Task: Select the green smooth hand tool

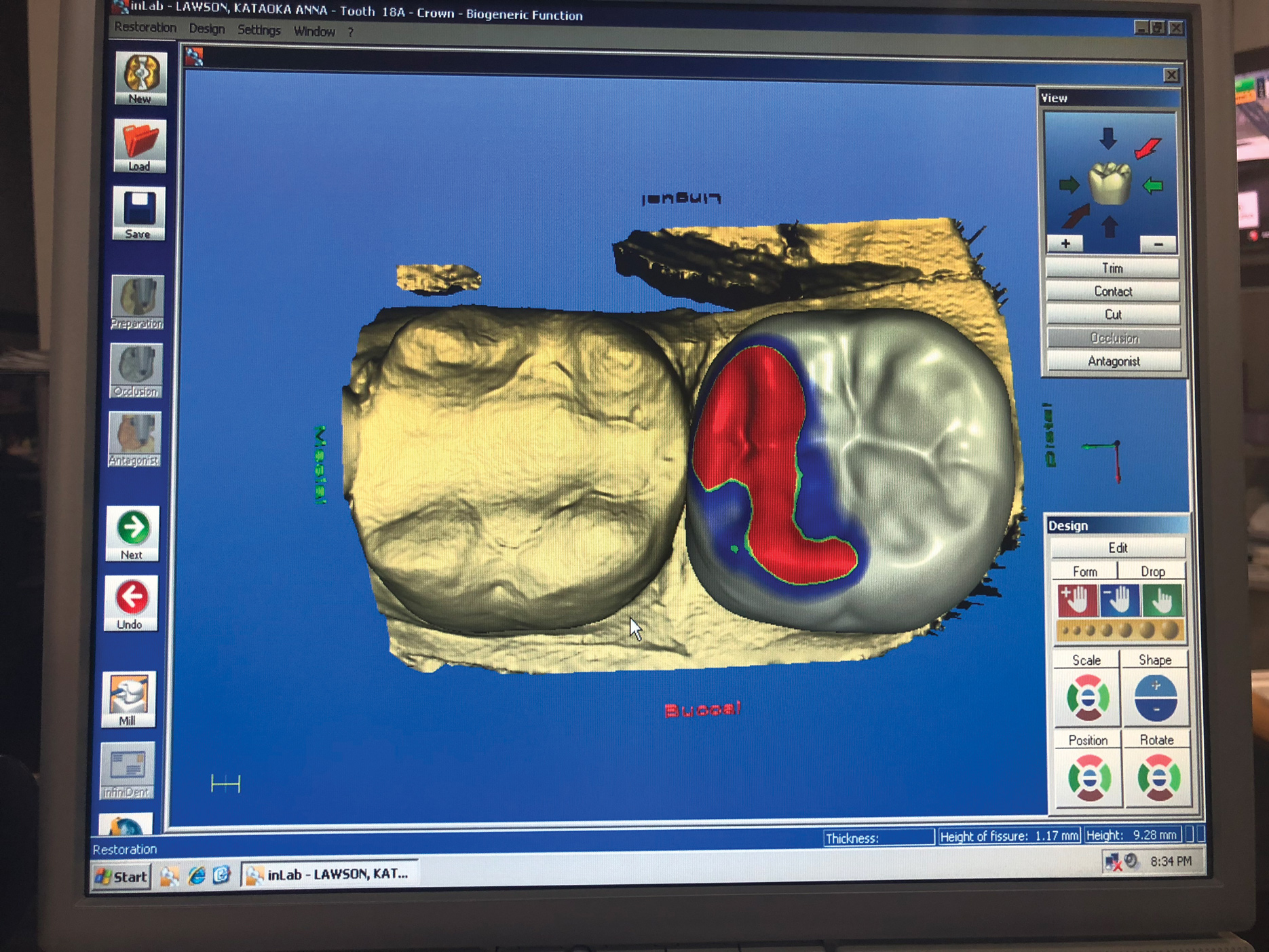Action: click(x=1161, y=600)
